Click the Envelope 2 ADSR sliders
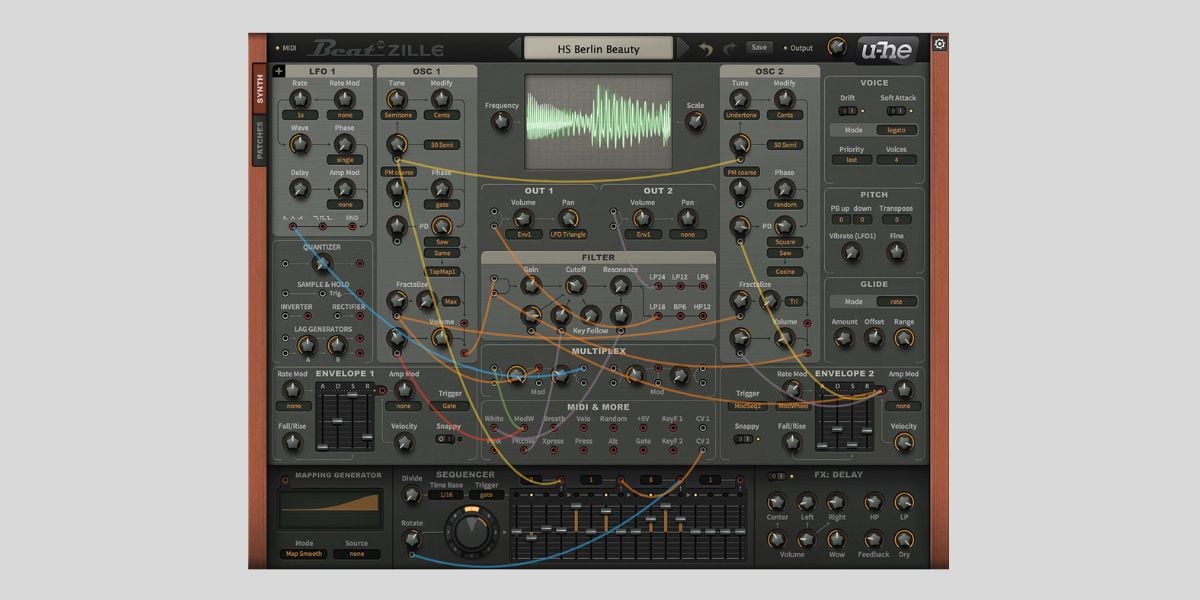Screen dimensions: 1200x600 coord(844,417)
